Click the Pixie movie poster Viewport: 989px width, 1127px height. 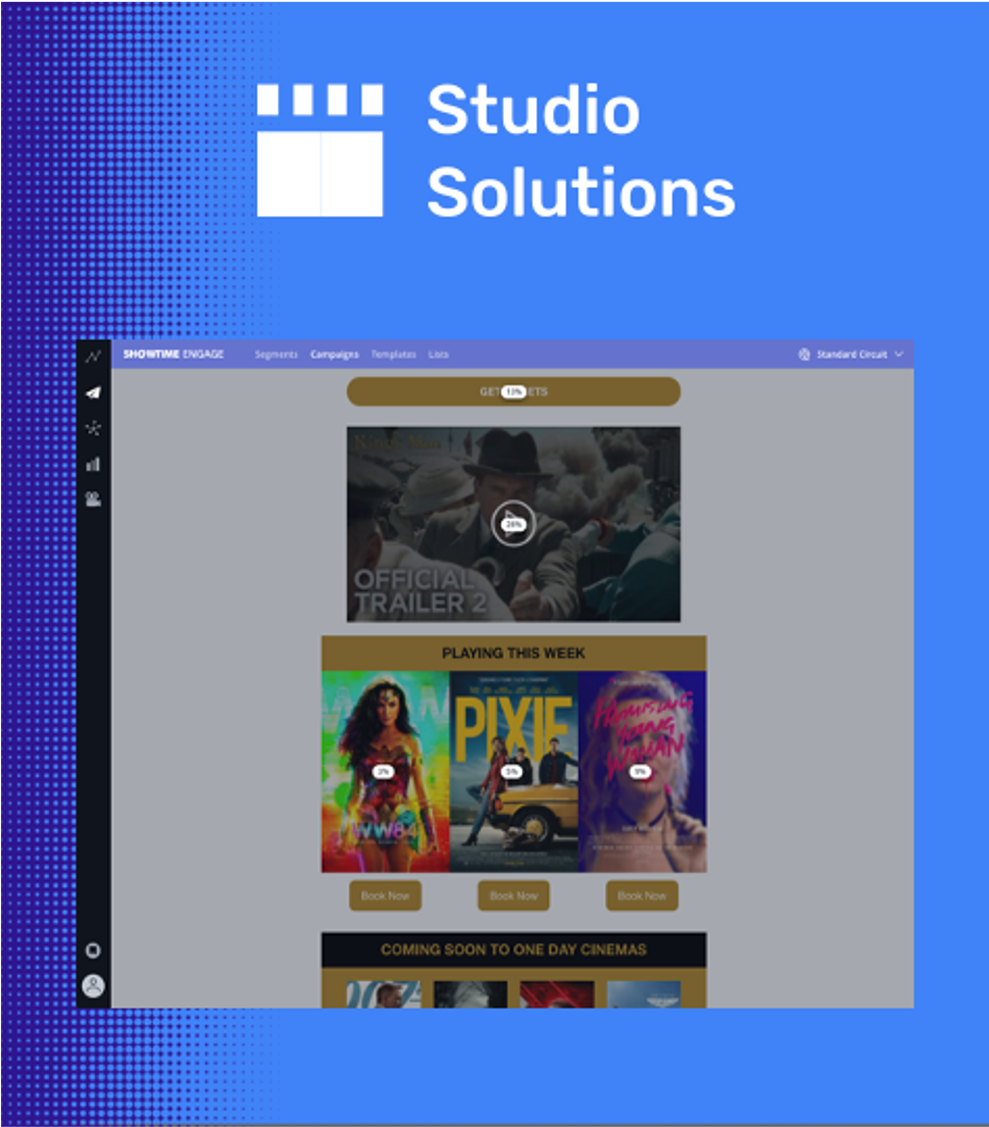(x=513, y=772)
